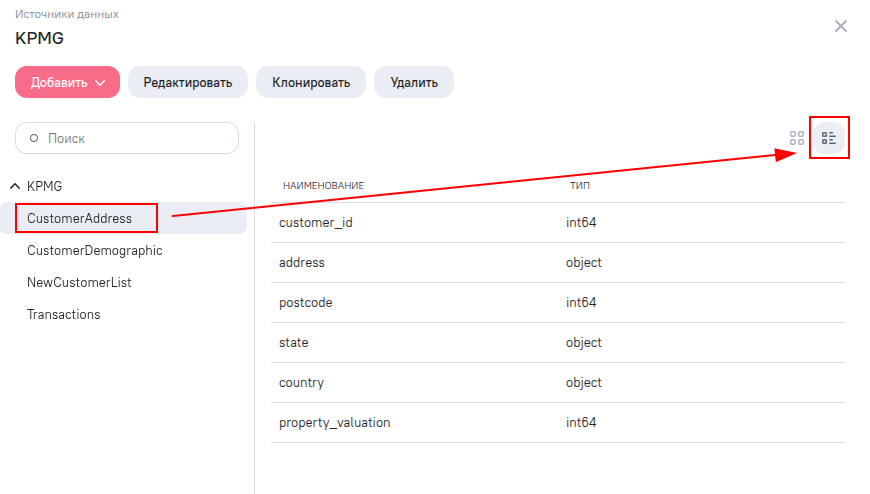Click the KPMG tree root label
The width and height of the screenshot is (870, 494).
[x=44, y=186]
